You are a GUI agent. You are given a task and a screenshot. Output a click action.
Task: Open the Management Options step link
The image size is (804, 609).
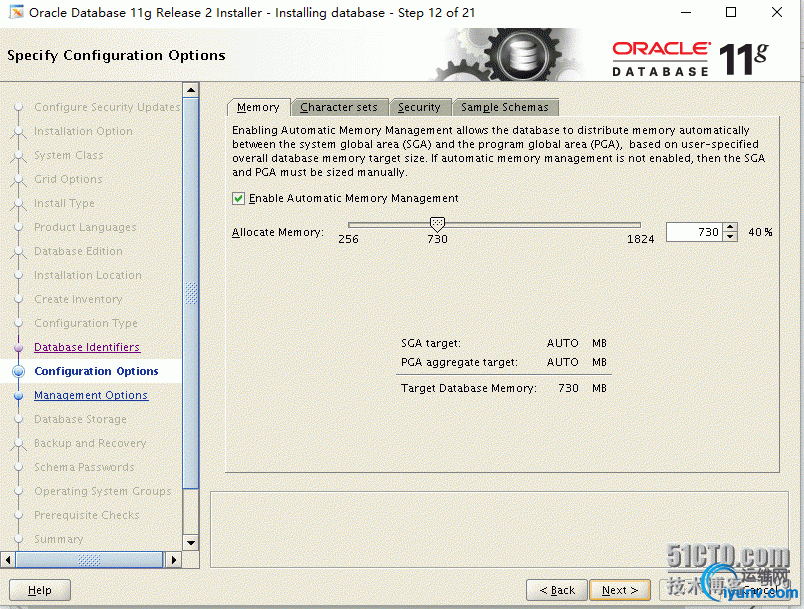(x=91, y=395)
